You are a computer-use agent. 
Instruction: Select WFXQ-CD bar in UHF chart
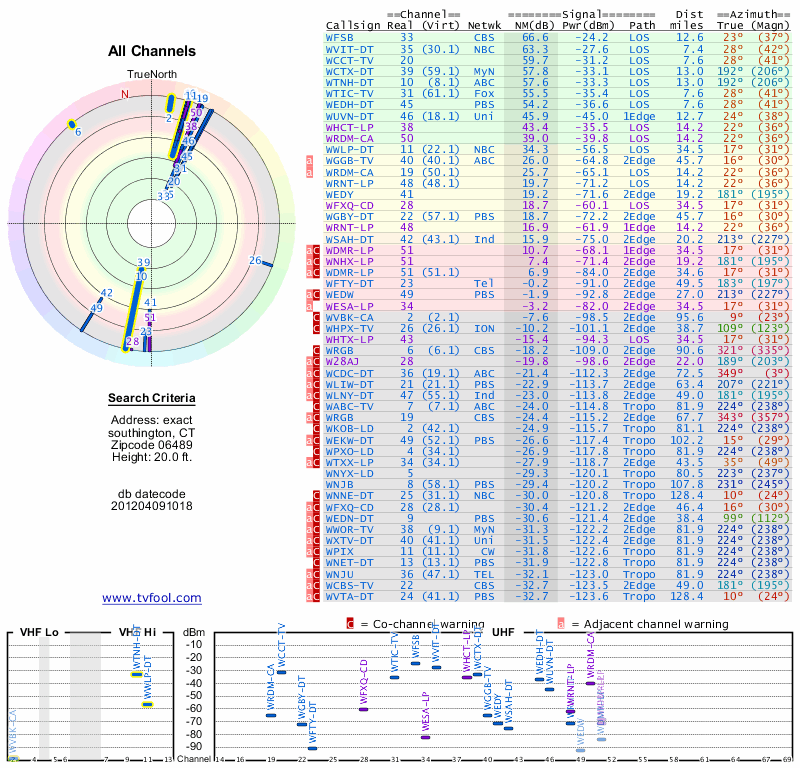[x=363, y=709]
